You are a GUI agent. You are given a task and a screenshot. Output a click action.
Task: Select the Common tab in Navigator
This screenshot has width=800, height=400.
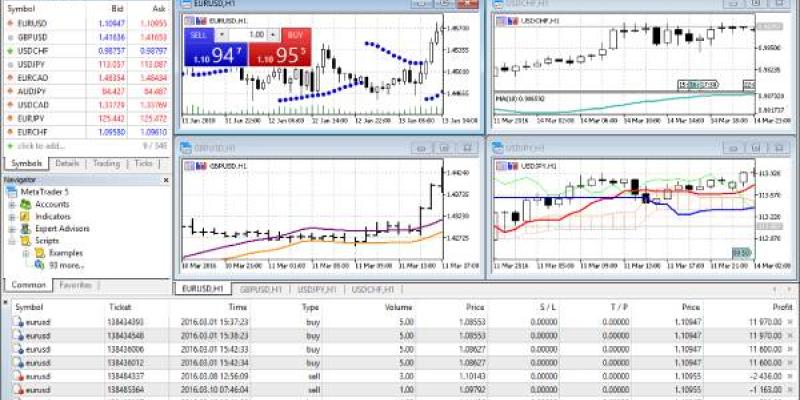[29, 285]
